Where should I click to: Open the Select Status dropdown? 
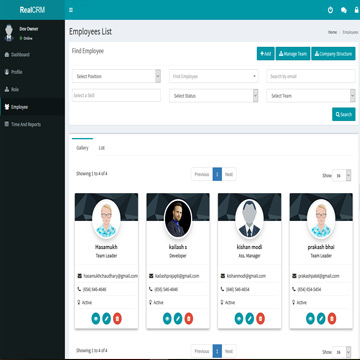point(214,96)
